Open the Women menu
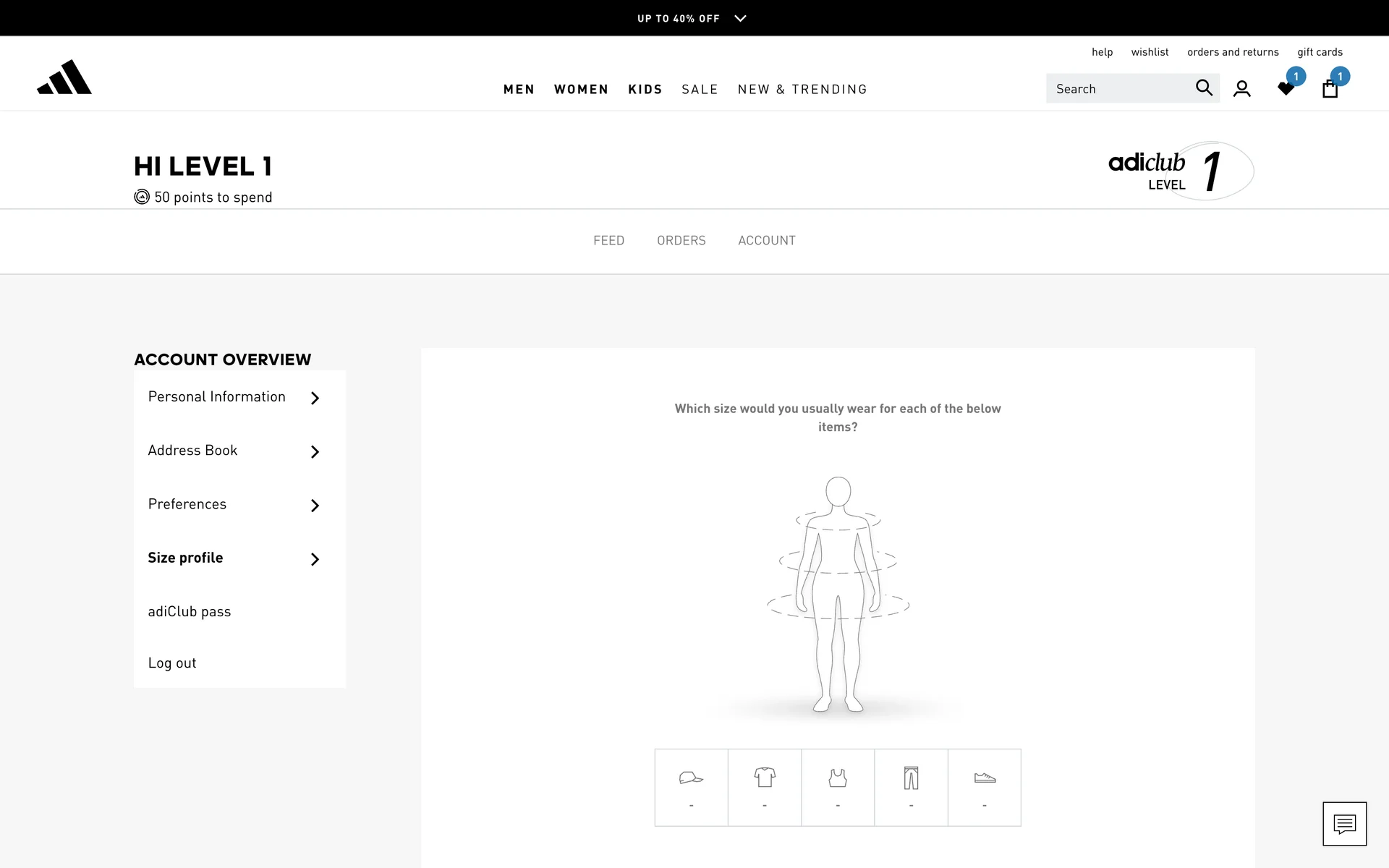The width and height of the screenshot is (1389, 868). [581, 89]
